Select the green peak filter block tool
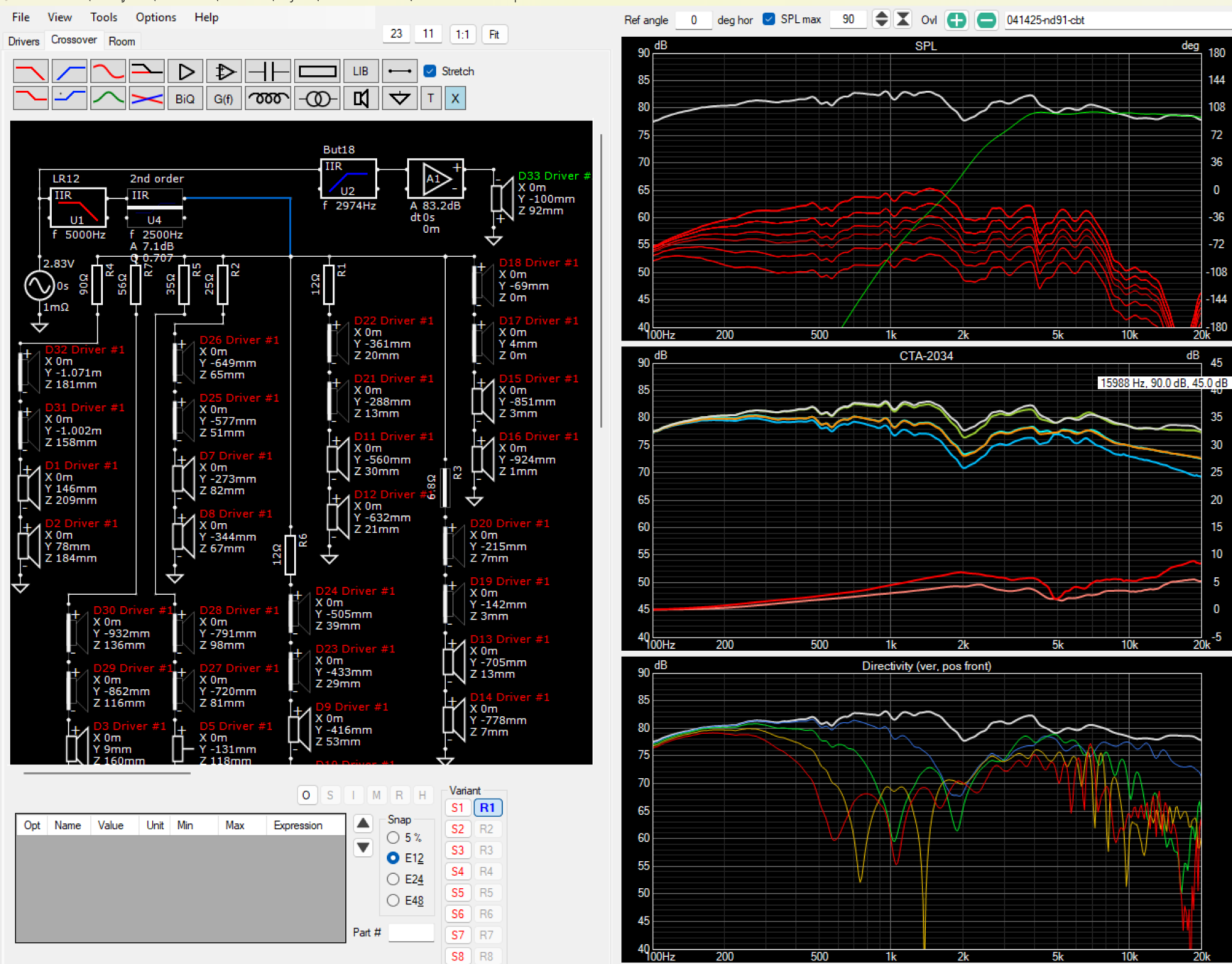This screenshot has width=1232, height=964. coord(108,99)
